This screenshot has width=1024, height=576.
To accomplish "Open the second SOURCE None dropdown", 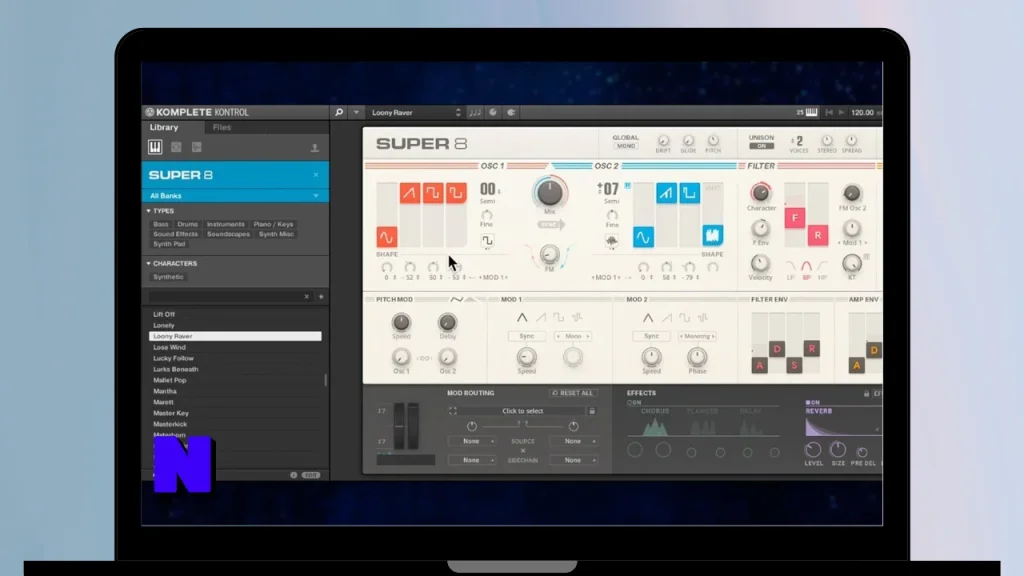I will coord(573,441).
